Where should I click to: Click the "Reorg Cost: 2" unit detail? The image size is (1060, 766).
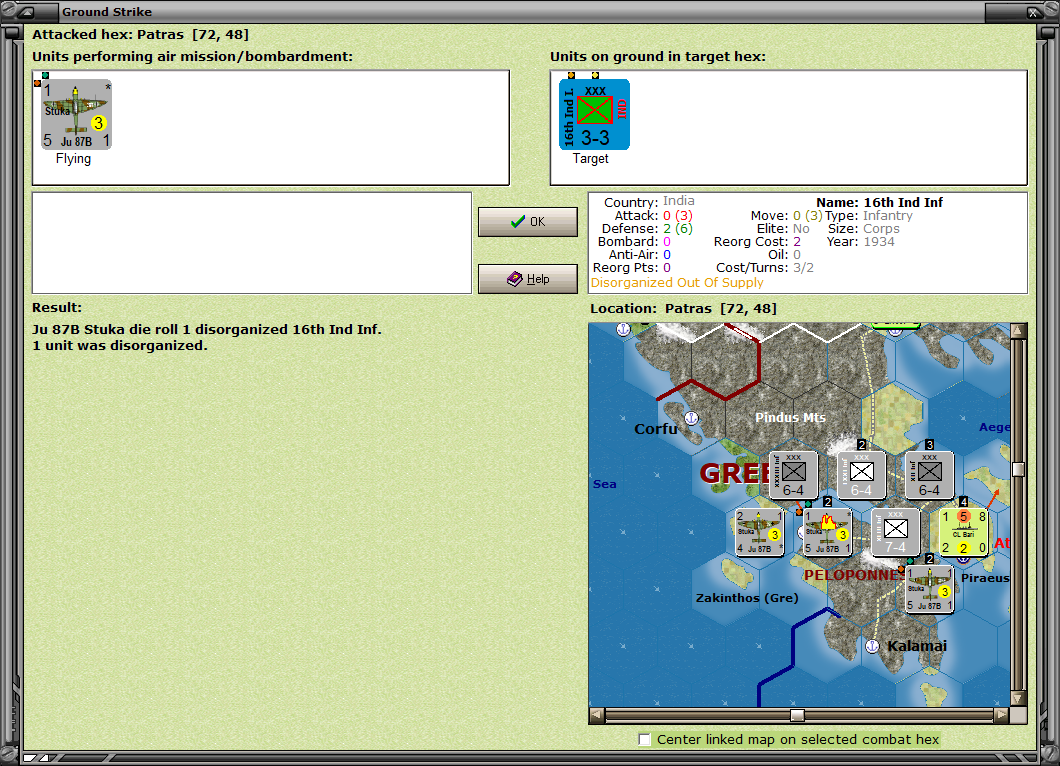[757, 241]
